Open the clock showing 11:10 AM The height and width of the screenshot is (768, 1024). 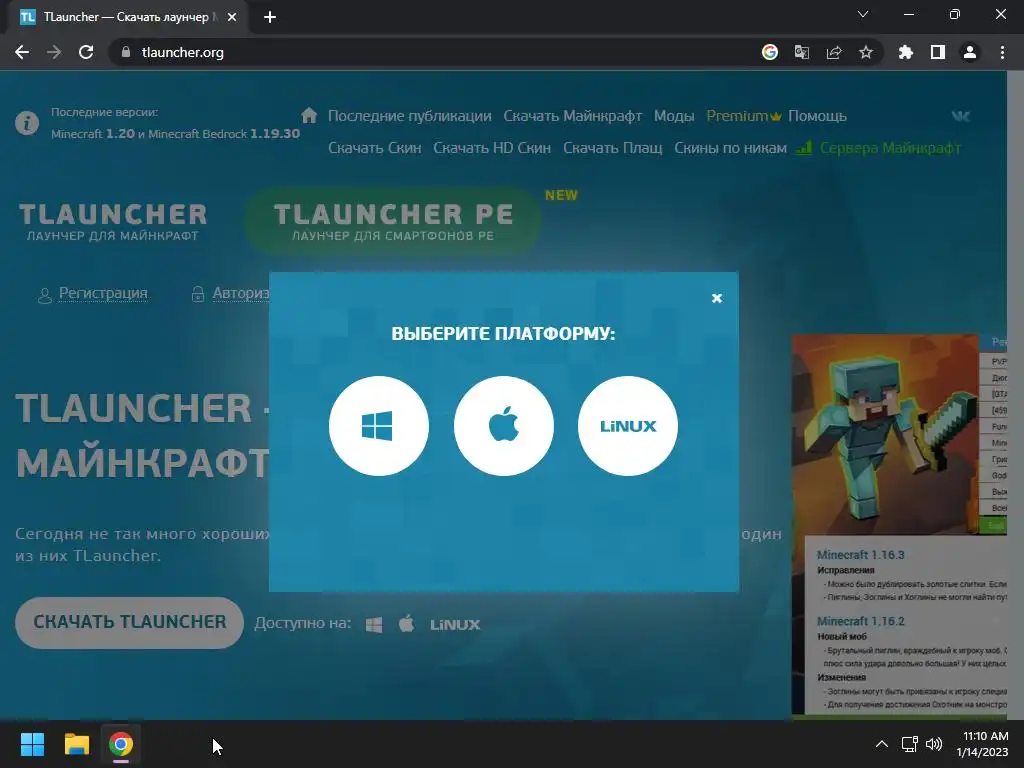pos(982,744)
